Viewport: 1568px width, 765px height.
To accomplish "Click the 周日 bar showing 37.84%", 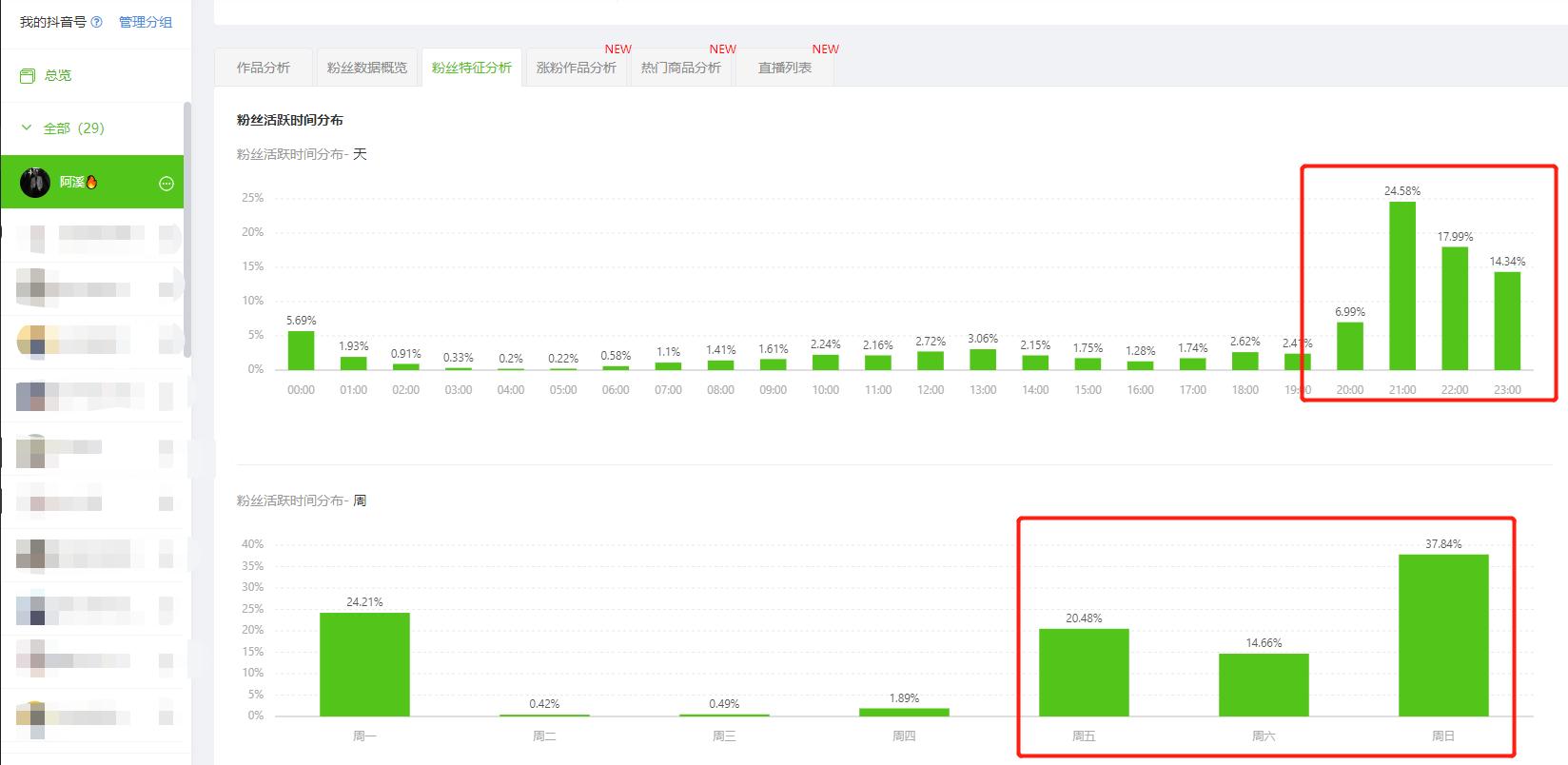I will tap(1443, 636).
